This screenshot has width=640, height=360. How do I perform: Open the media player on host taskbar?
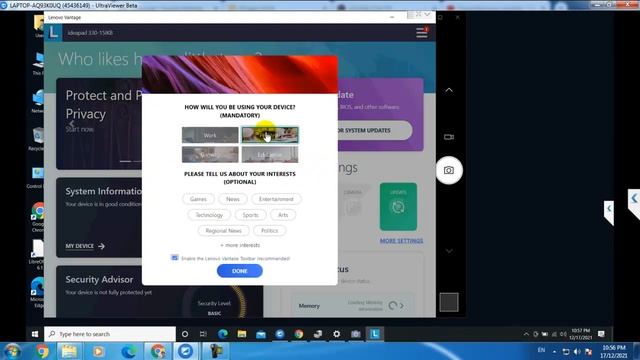[98, 351]
